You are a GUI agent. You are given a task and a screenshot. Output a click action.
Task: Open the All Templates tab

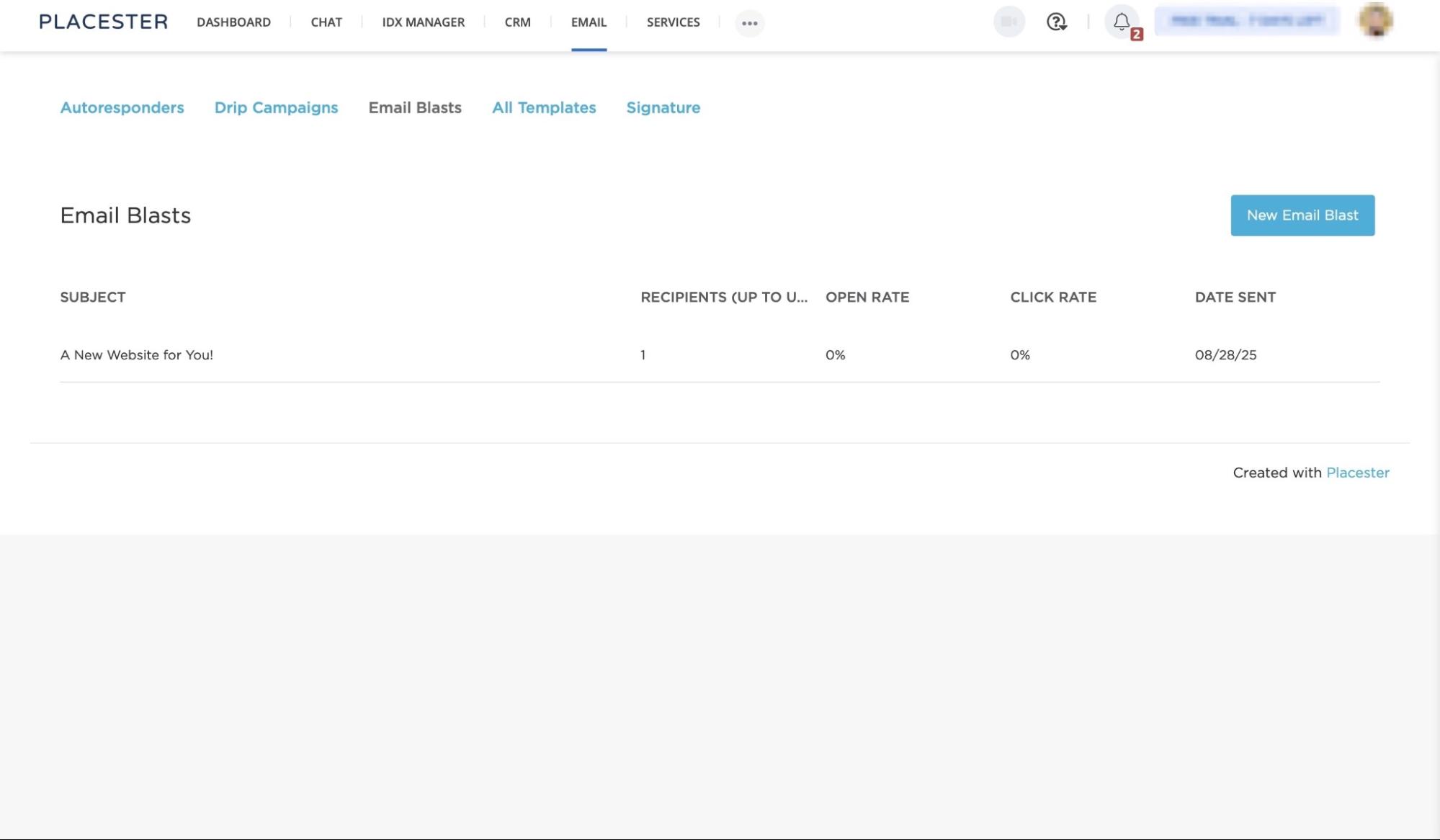pos(544,107)
